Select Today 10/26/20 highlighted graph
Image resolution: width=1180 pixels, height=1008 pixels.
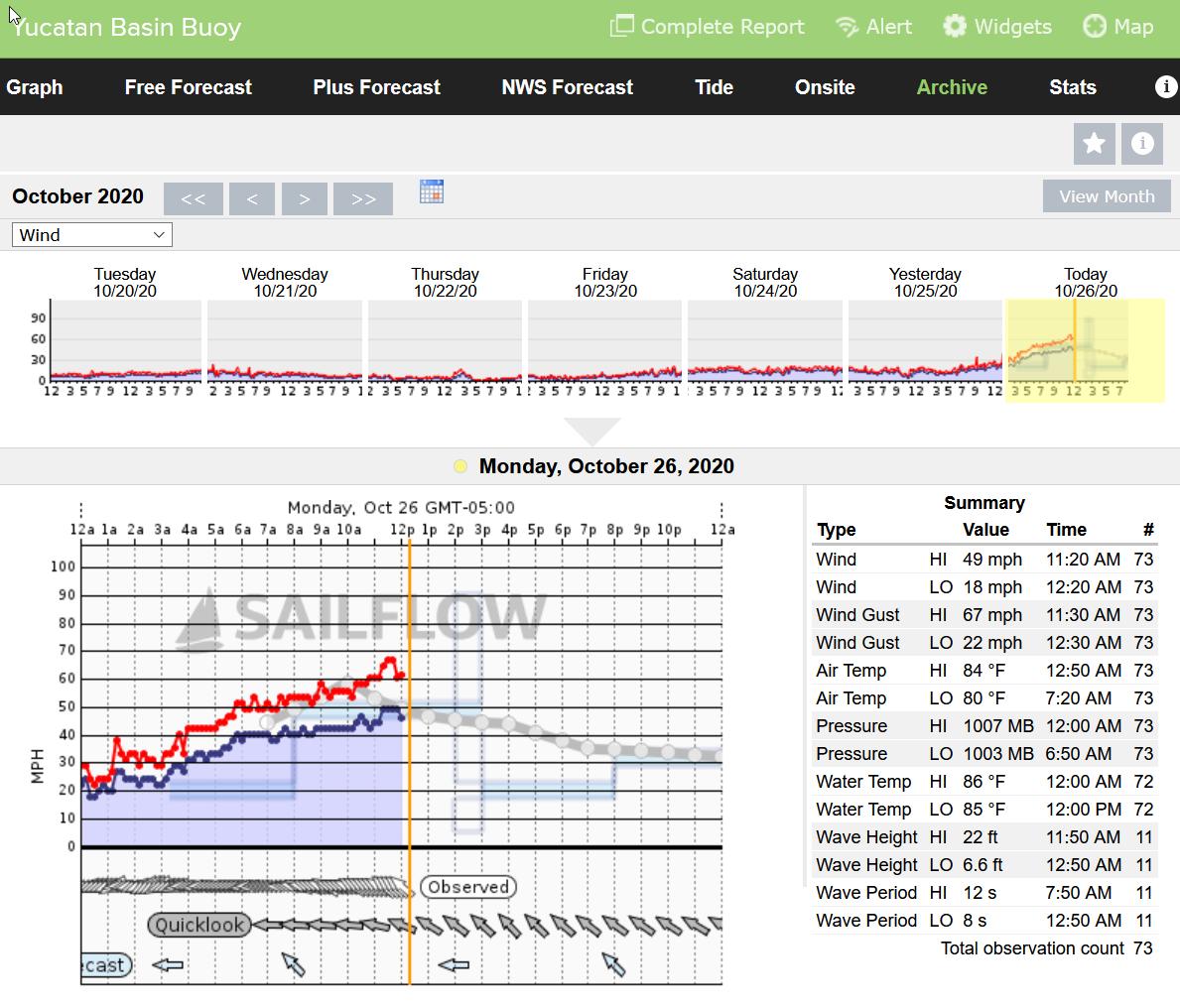pyautogui.click(x=1085, y=350)
